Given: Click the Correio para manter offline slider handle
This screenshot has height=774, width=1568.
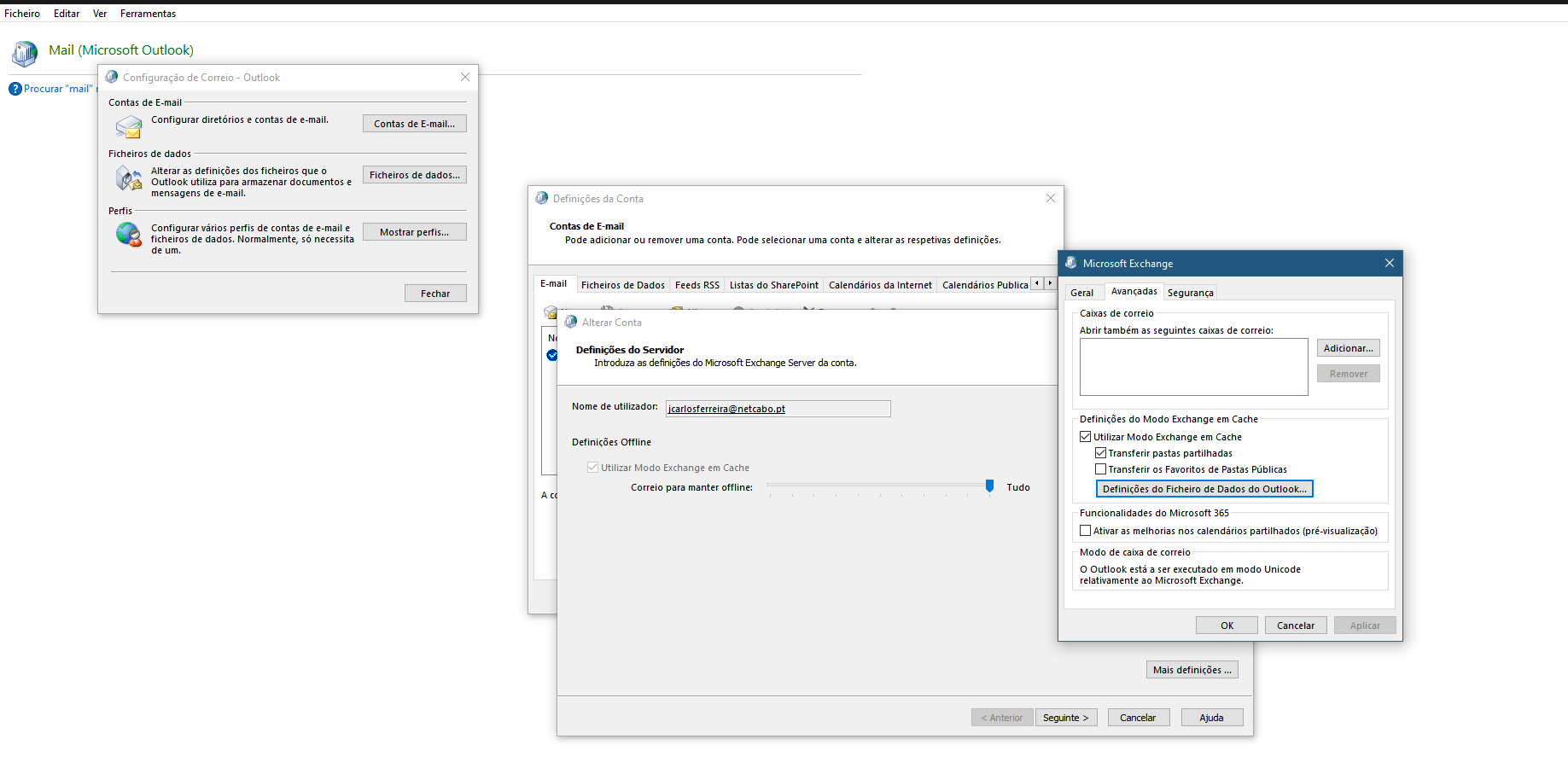Looking at the screenshot, I should (990, 486).
